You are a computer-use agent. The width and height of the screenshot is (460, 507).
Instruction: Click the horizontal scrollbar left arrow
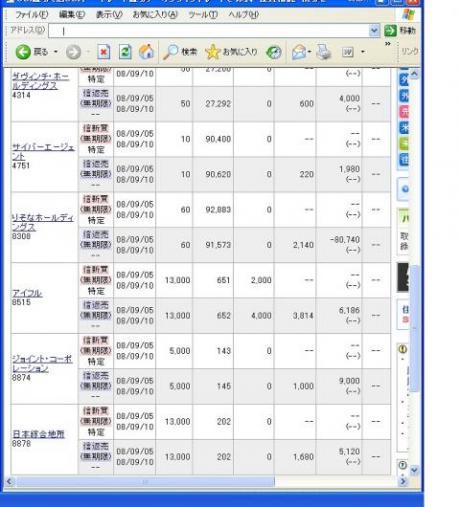[x=9, y=481]
